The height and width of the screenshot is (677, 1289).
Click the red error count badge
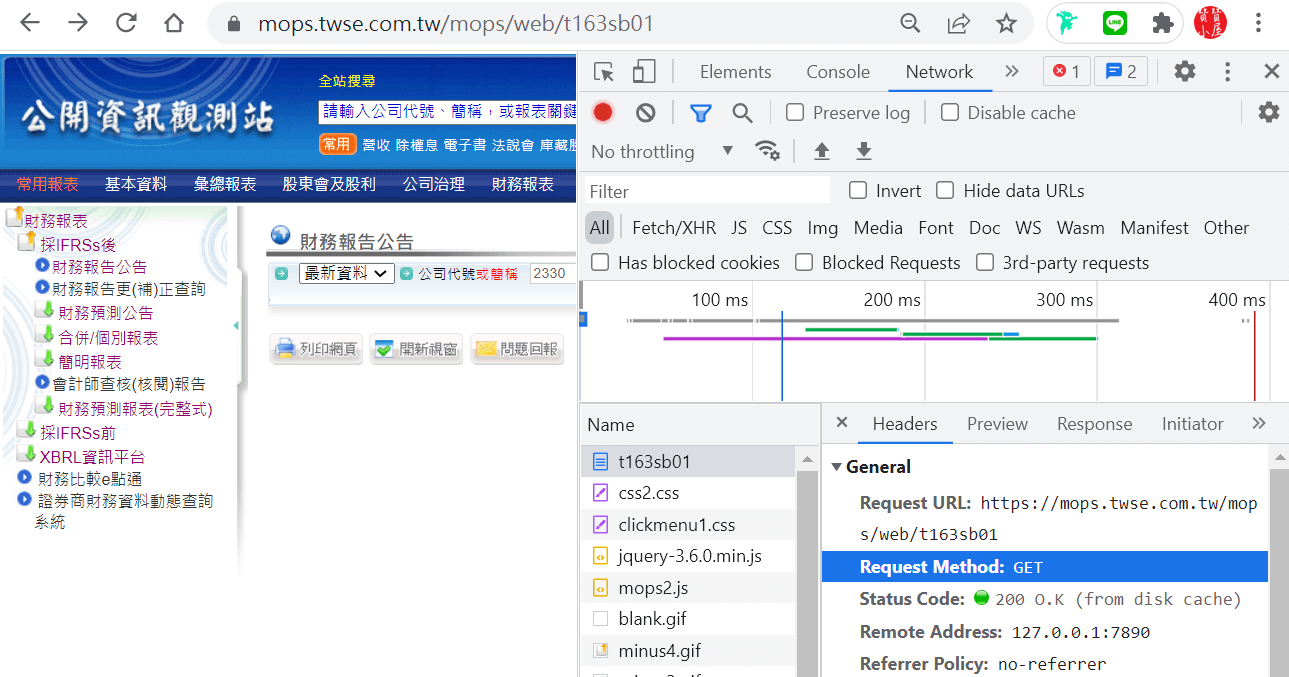click(x=1067, y=71)
